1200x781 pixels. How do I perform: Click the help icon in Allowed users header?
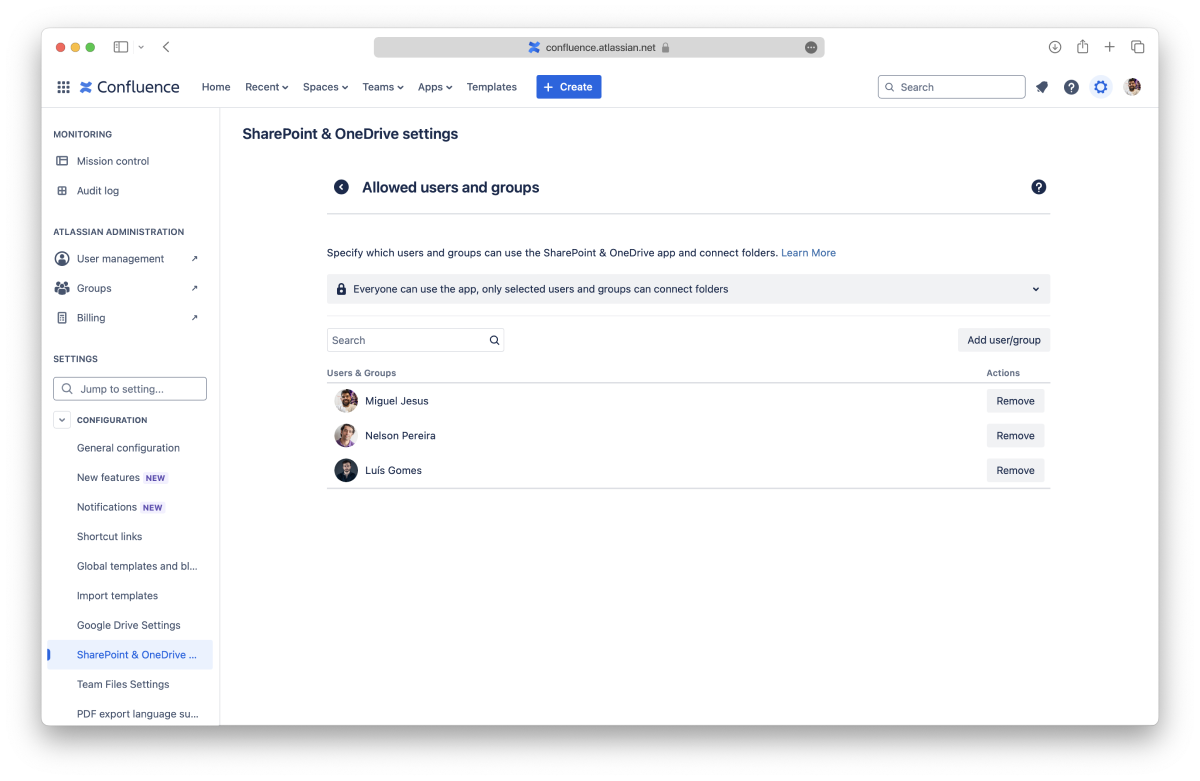[x=1038, y=187]
